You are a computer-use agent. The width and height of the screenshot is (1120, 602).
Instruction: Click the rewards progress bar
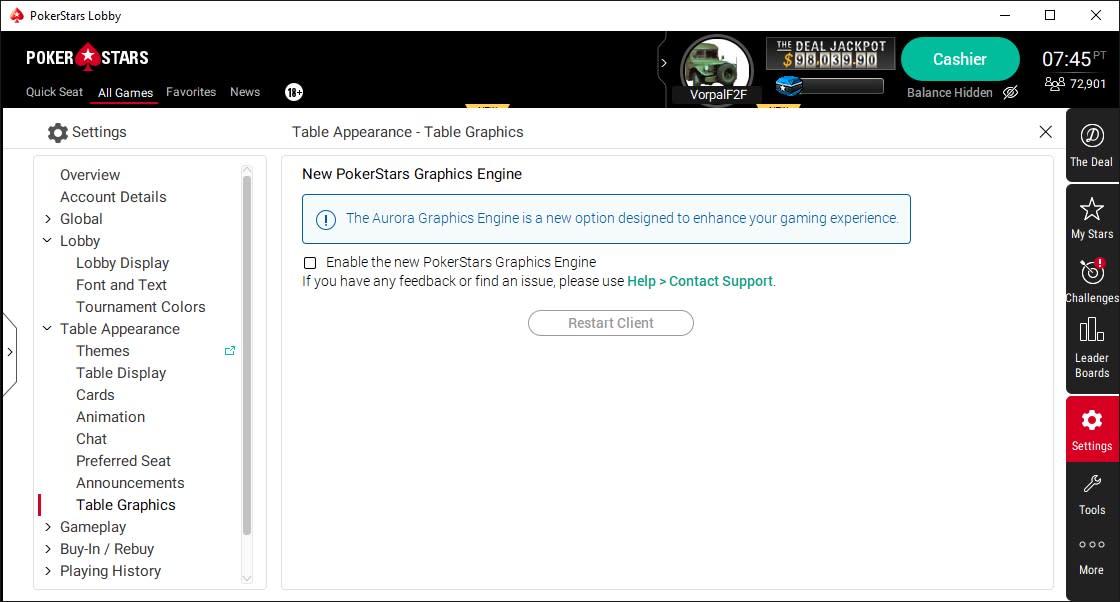pyautogui.click(x=843, y=86)
